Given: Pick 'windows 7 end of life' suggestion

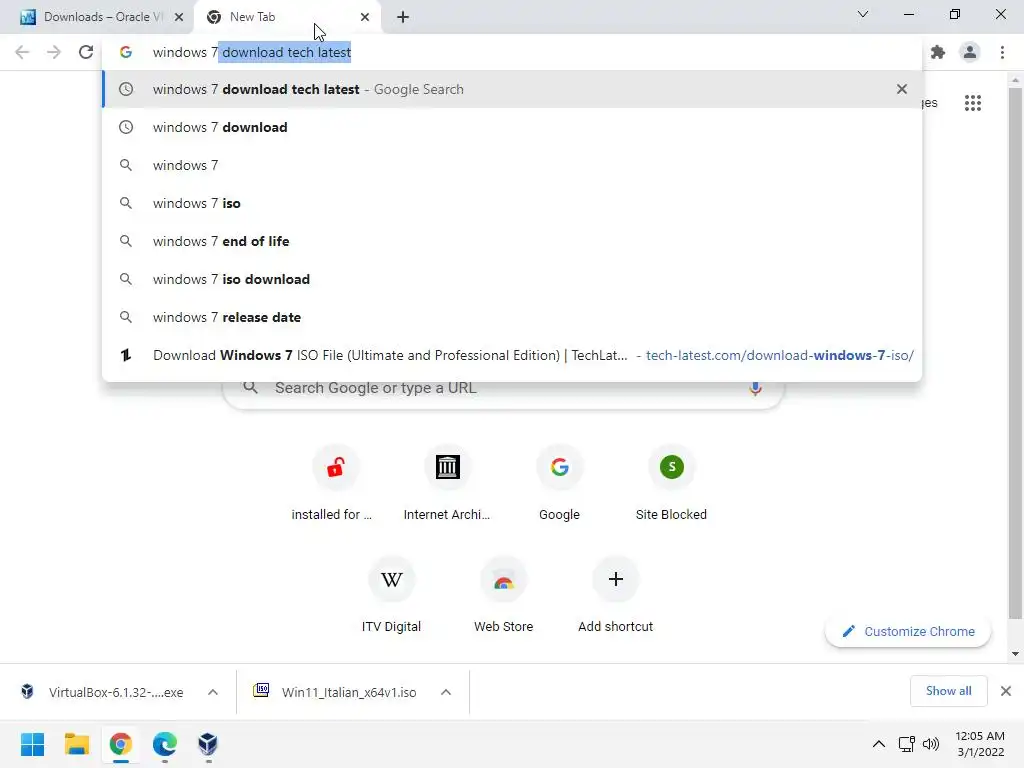Looking at the screenshot, I should click(512, 241).
